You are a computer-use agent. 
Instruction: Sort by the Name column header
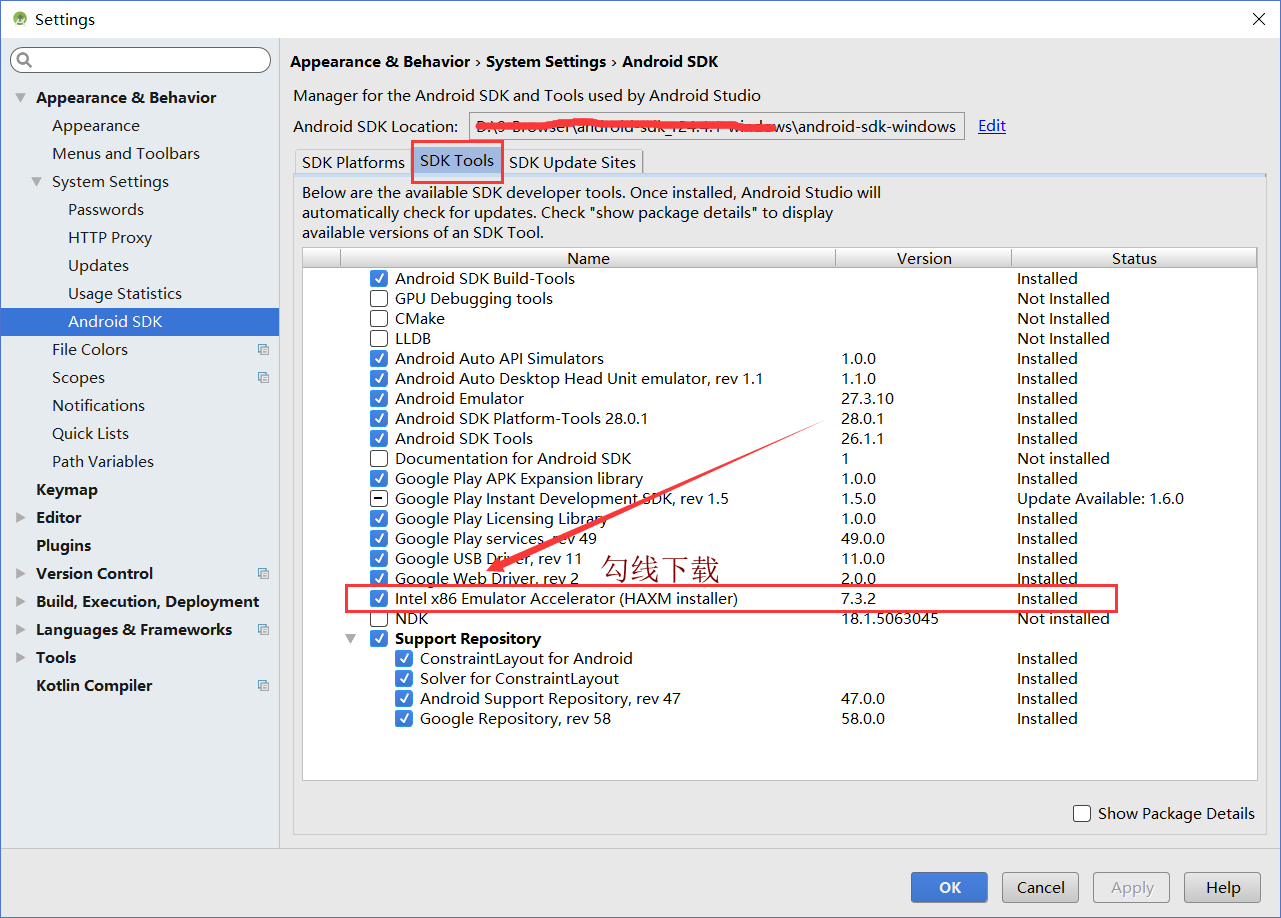coord(588,258)
